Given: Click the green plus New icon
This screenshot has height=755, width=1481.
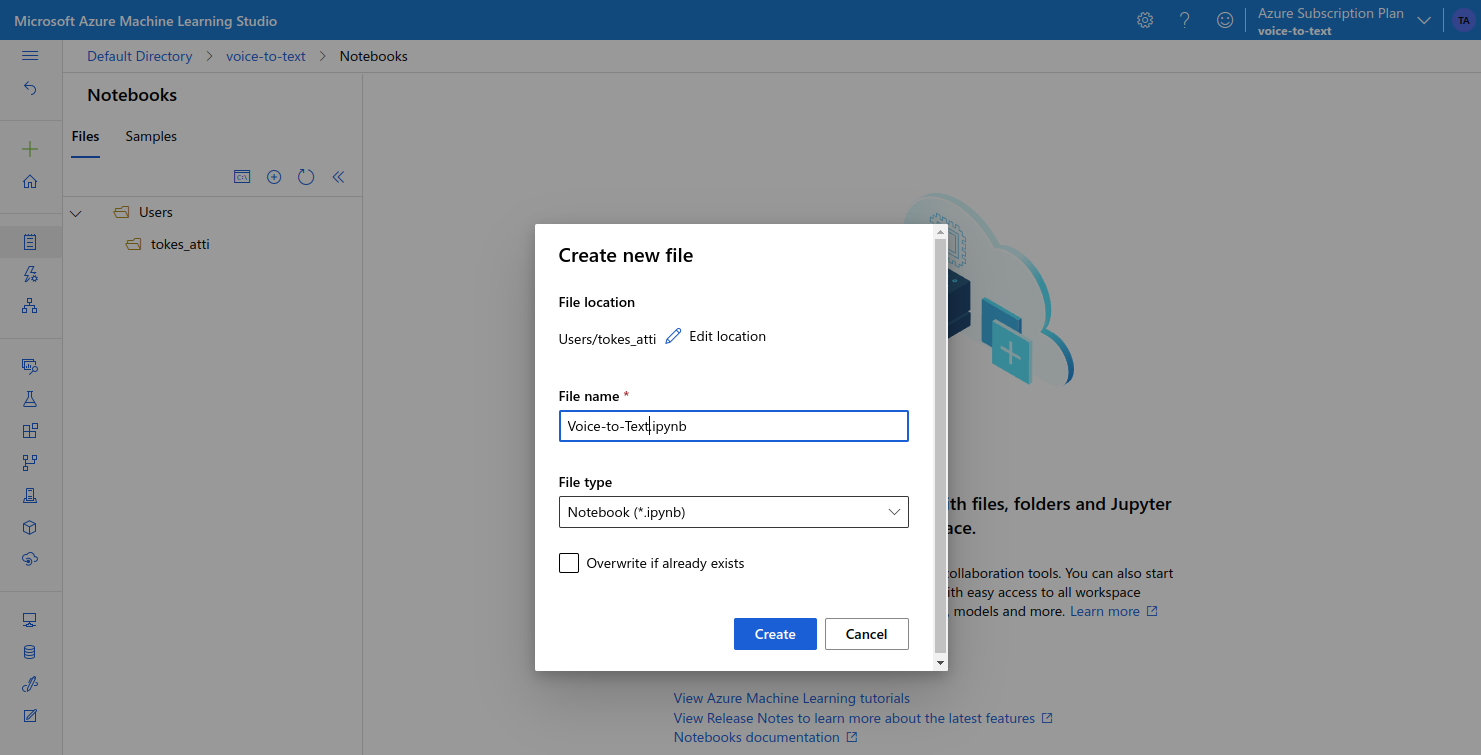Looking at the screenshot, I should coord(30,149).
